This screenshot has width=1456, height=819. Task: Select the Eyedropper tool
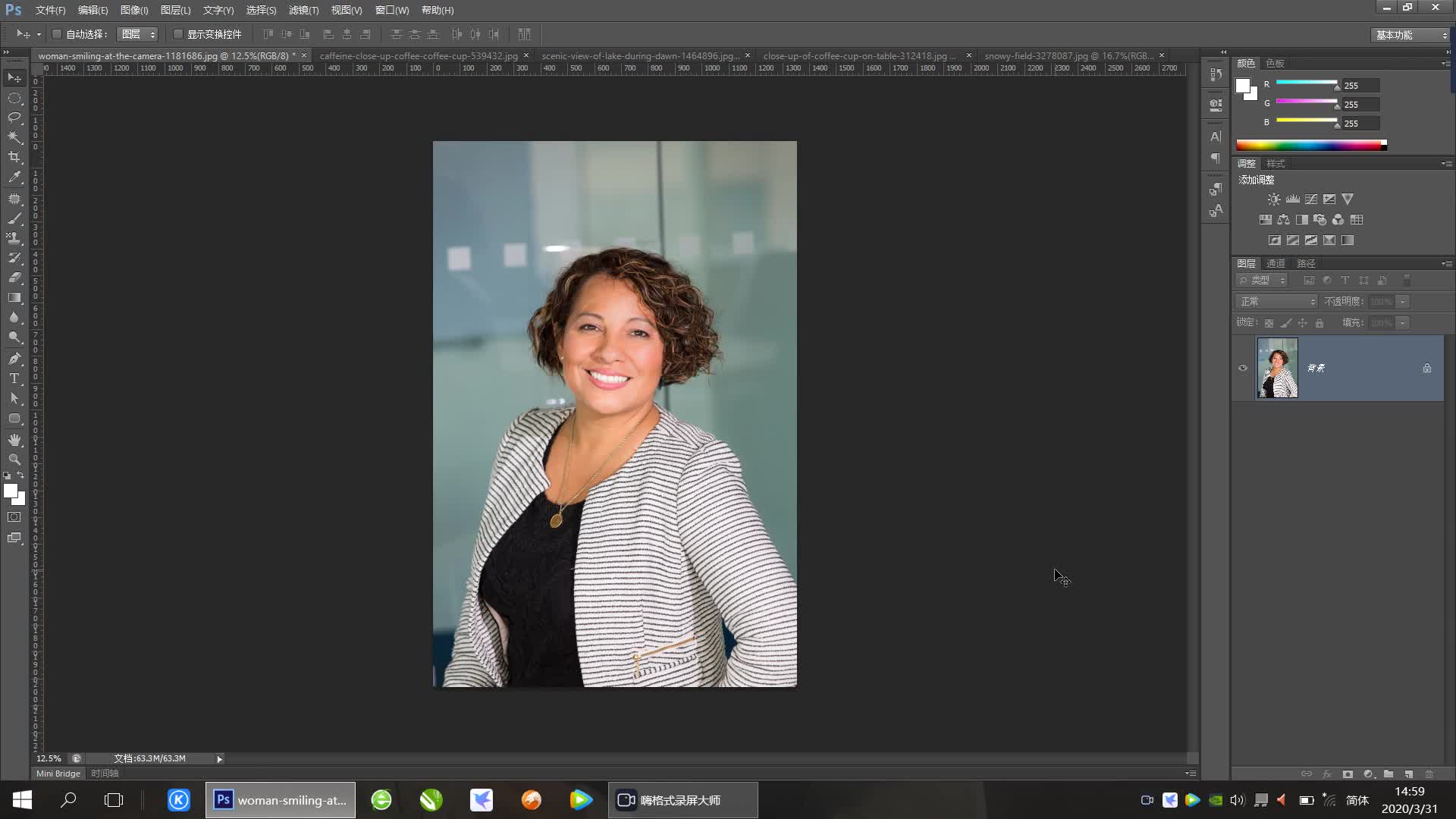click(x=14, y=177)
